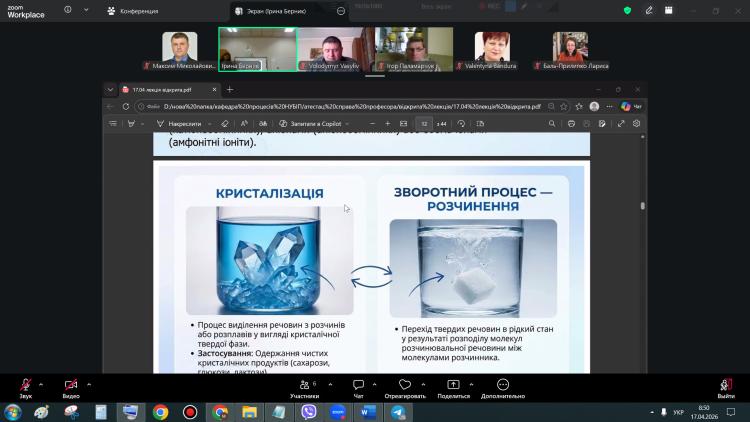This screenshot has width=750, height=422.
Task: Open Telegram from the Windows taskbar
Action: [398, 412]
